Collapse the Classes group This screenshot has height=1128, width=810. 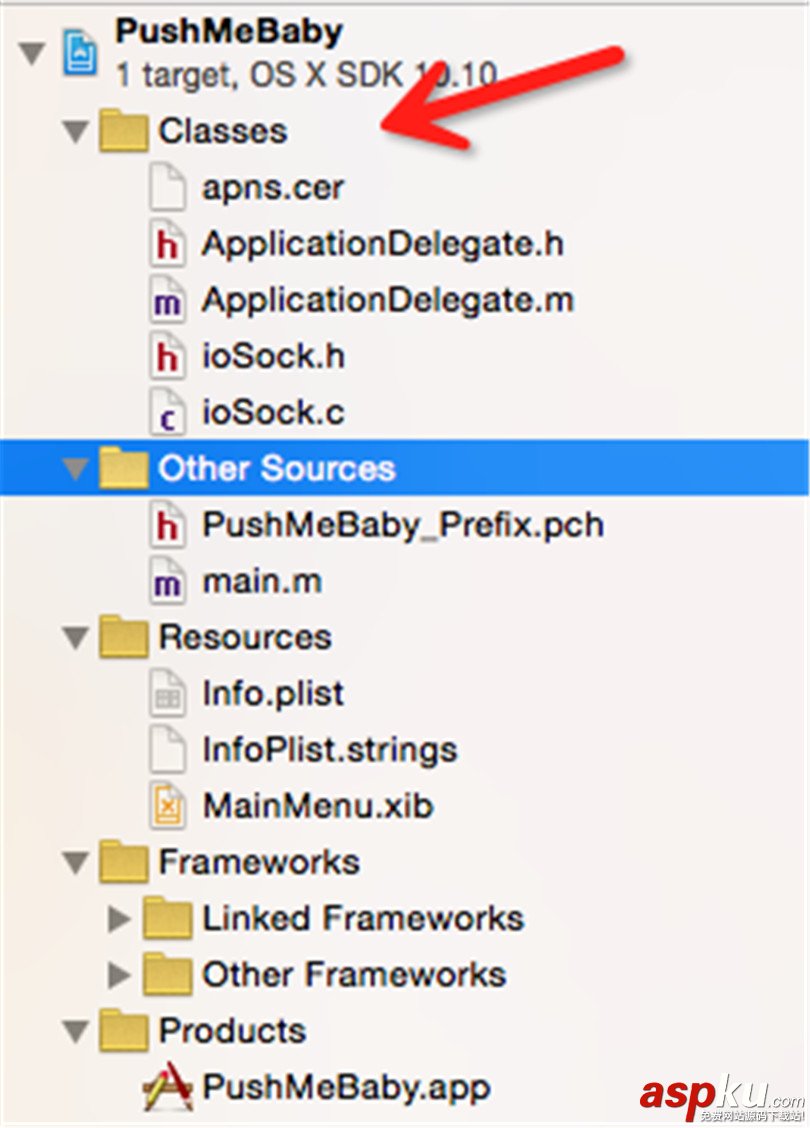pos(76,132)
